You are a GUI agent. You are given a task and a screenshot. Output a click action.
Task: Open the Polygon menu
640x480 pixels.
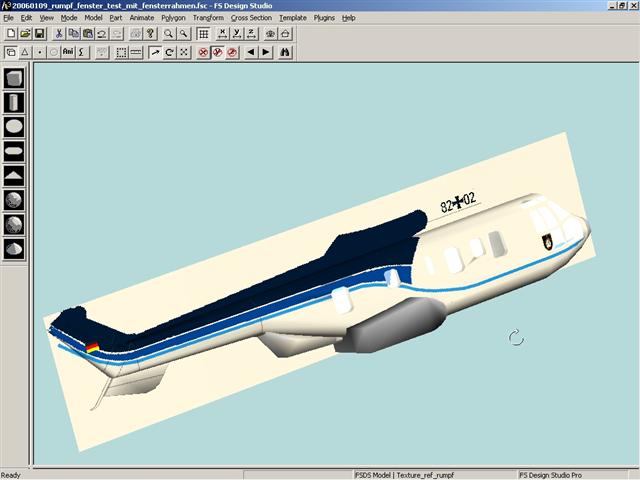[173, 18]
